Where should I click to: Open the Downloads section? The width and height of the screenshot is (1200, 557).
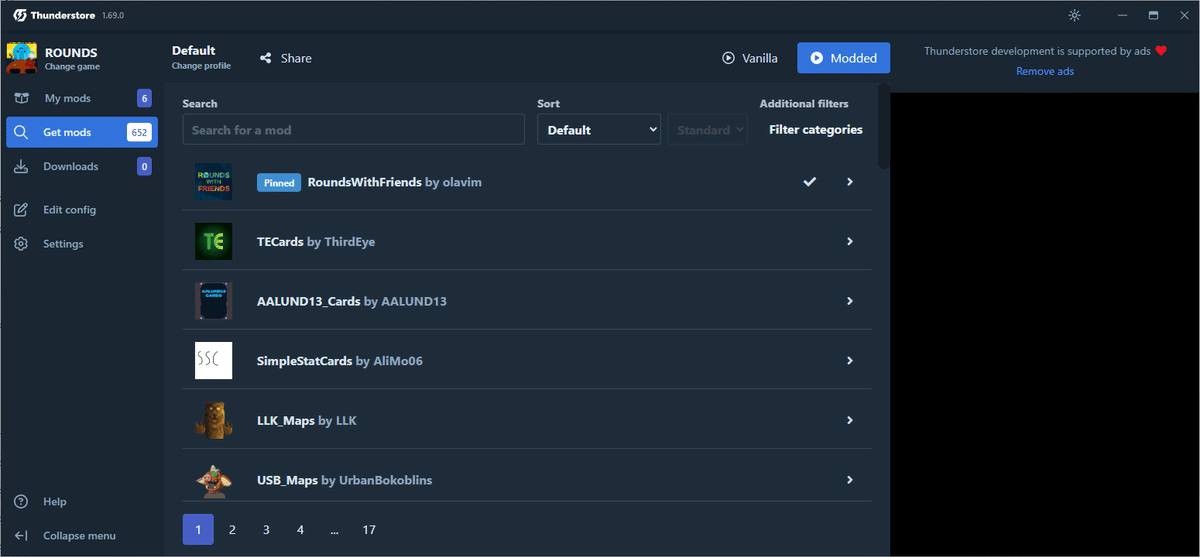click(x=71, y=166)
